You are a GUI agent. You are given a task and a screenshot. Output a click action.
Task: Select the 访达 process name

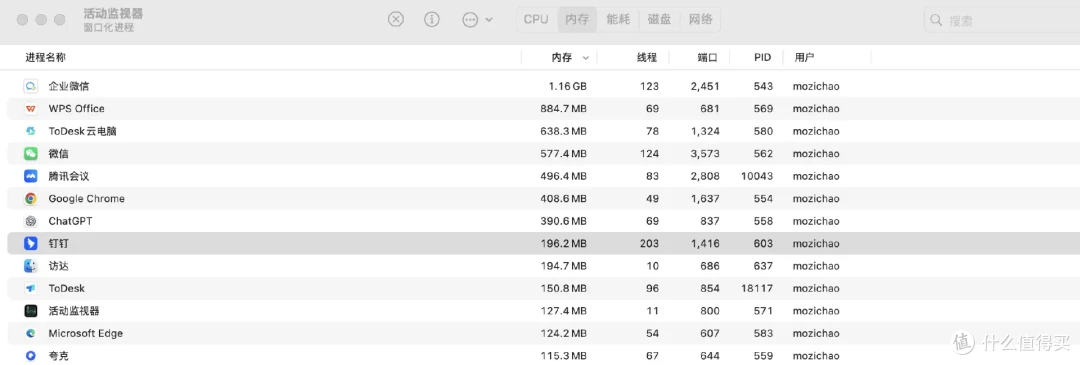tap(59, 266)
